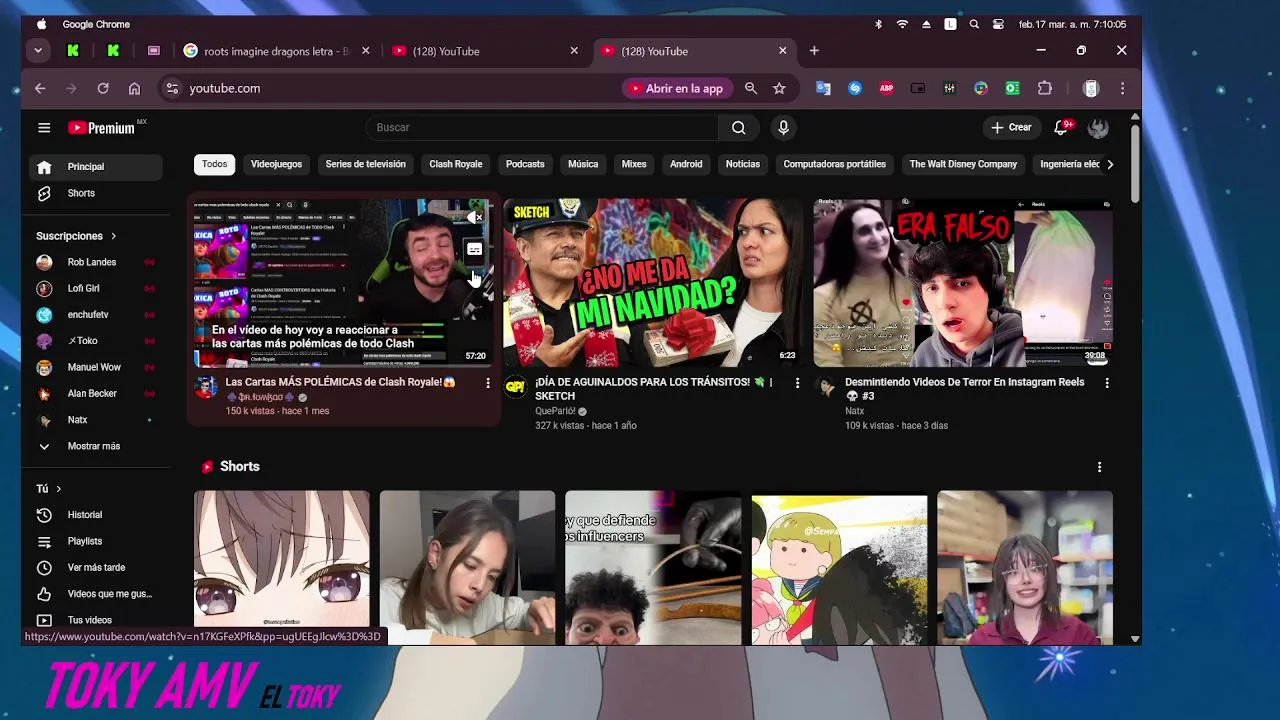This screenshot has width=1280, height=720.
Task: Click the browser home button
Action: (134, 88)
